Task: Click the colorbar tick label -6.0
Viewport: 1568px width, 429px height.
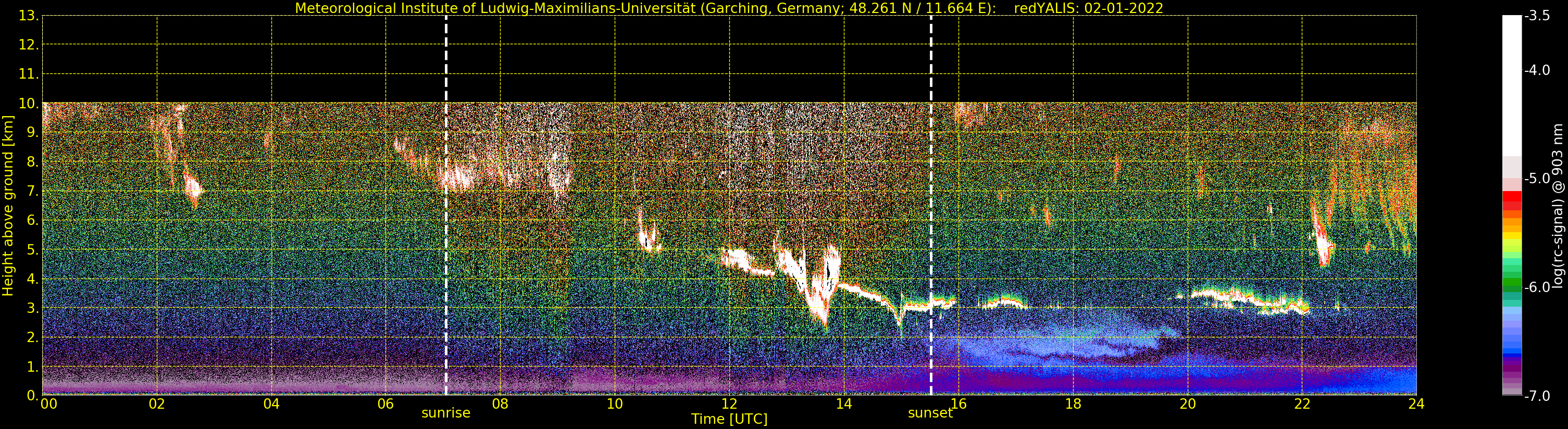Action: pos(1537,287)
